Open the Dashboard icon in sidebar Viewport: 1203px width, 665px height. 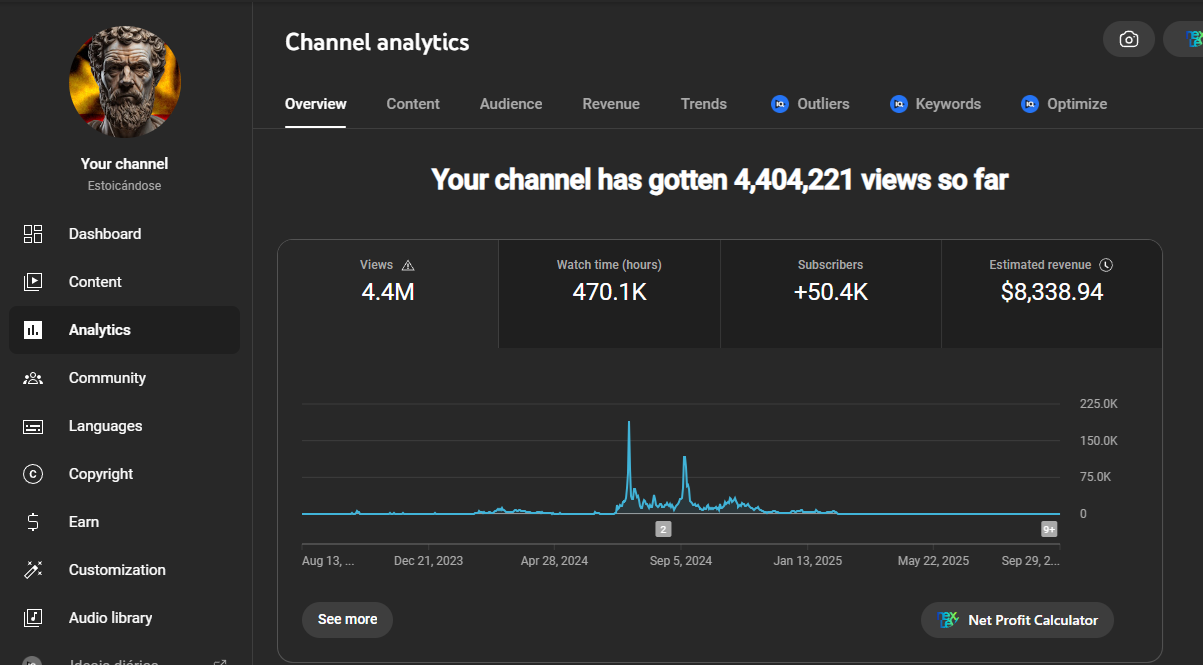point(33,234)
